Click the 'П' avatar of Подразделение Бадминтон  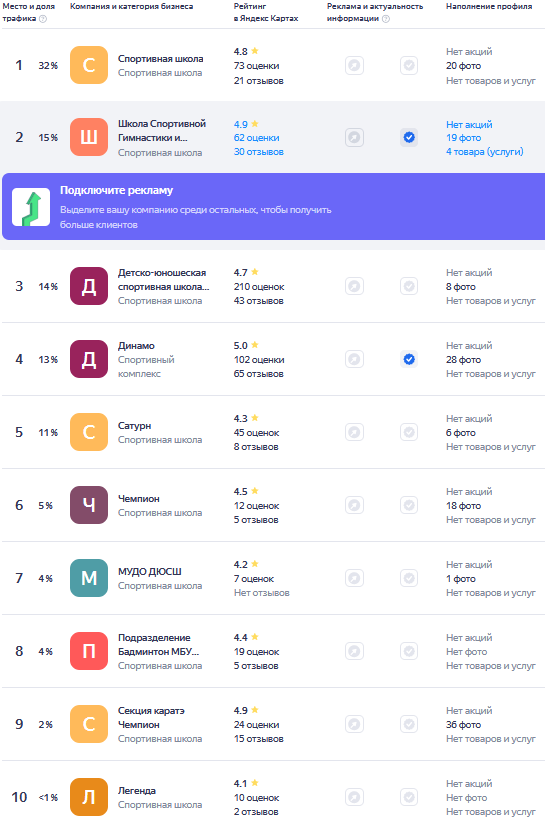(89, 651)
